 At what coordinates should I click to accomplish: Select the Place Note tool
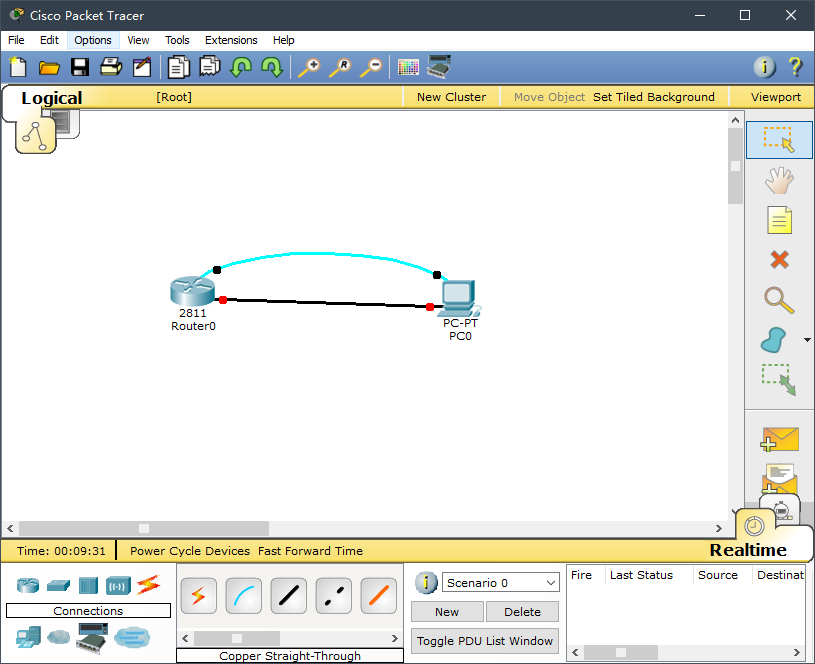tap(779, 219)
